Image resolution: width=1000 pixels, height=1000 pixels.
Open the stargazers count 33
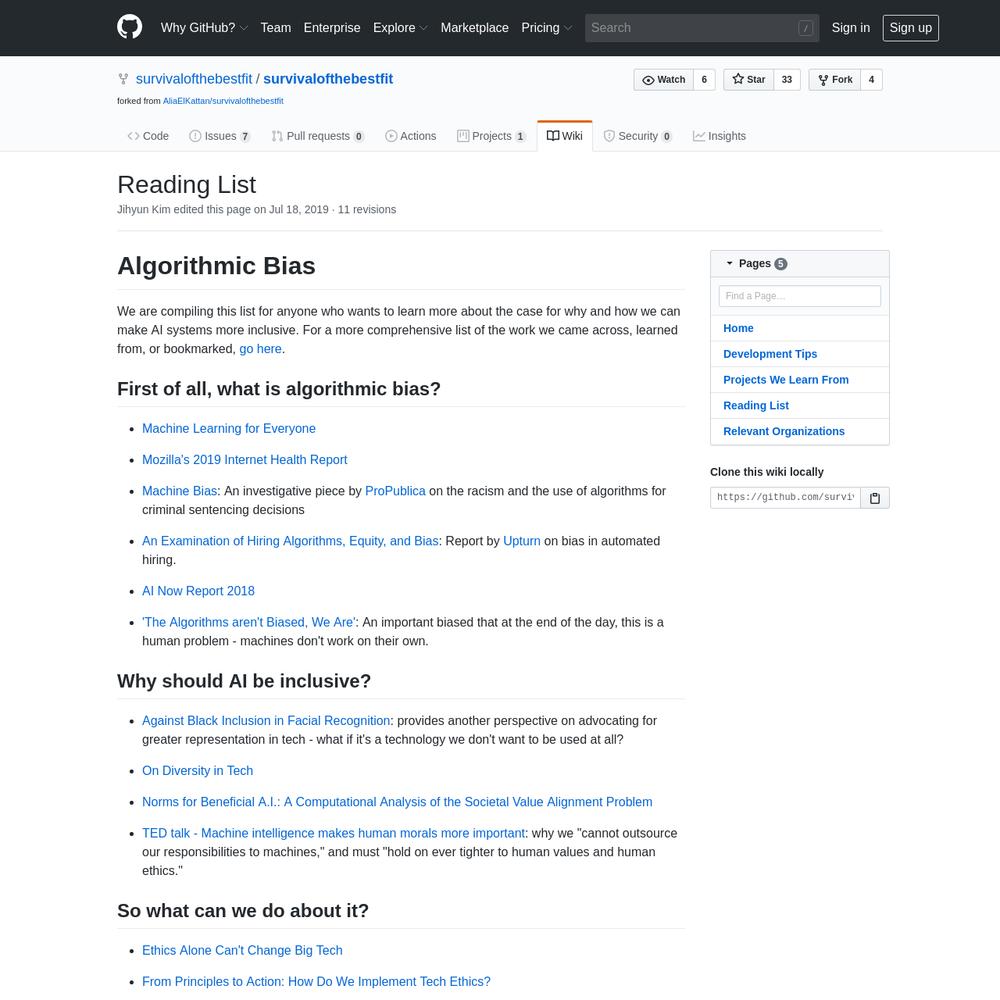click(787, 80)
